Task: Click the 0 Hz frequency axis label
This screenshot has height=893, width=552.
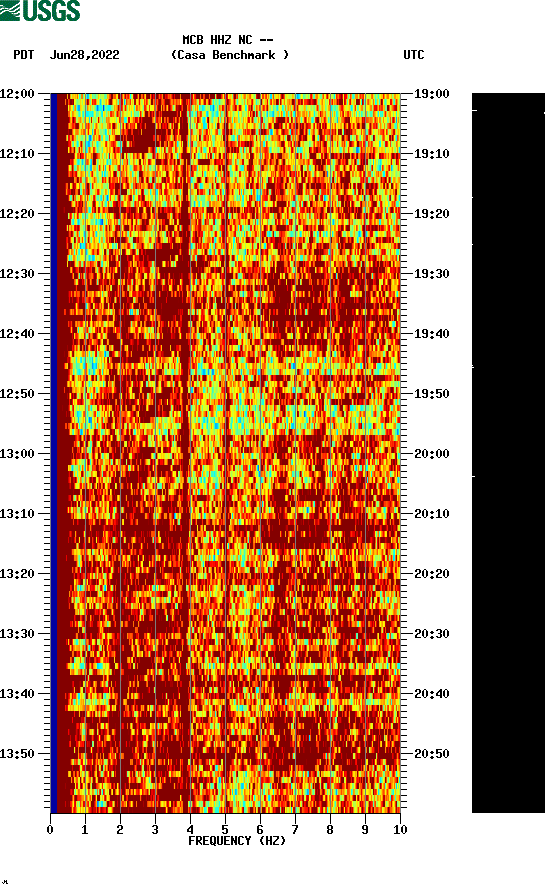Action: click(x=50, y=830)
